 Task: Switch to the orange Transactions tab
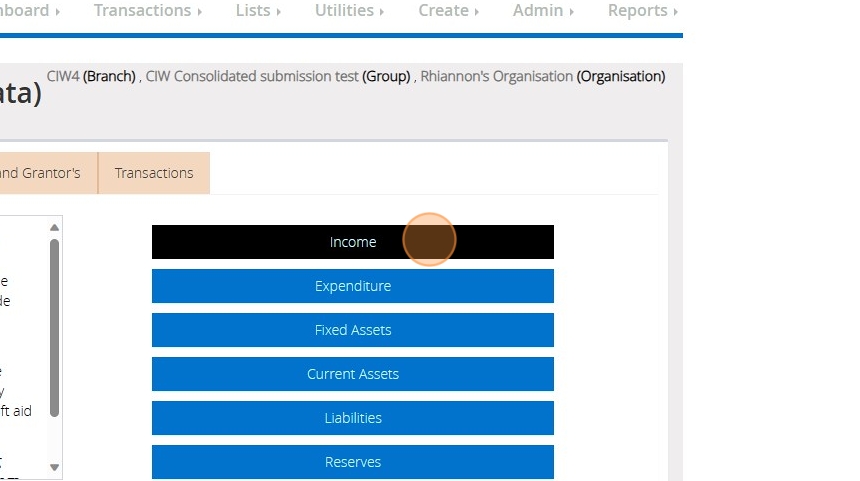point(154,173)
